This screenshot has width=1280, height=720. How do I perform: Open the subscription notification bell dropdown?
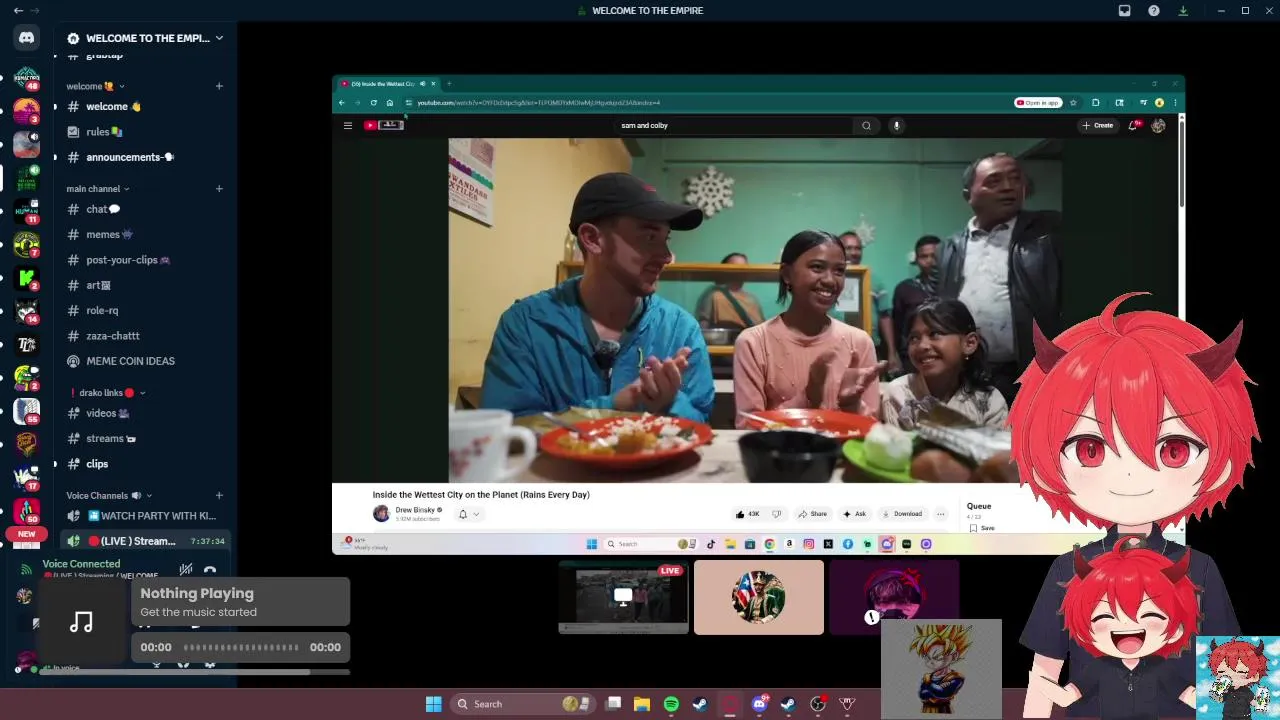coord(468,514)
